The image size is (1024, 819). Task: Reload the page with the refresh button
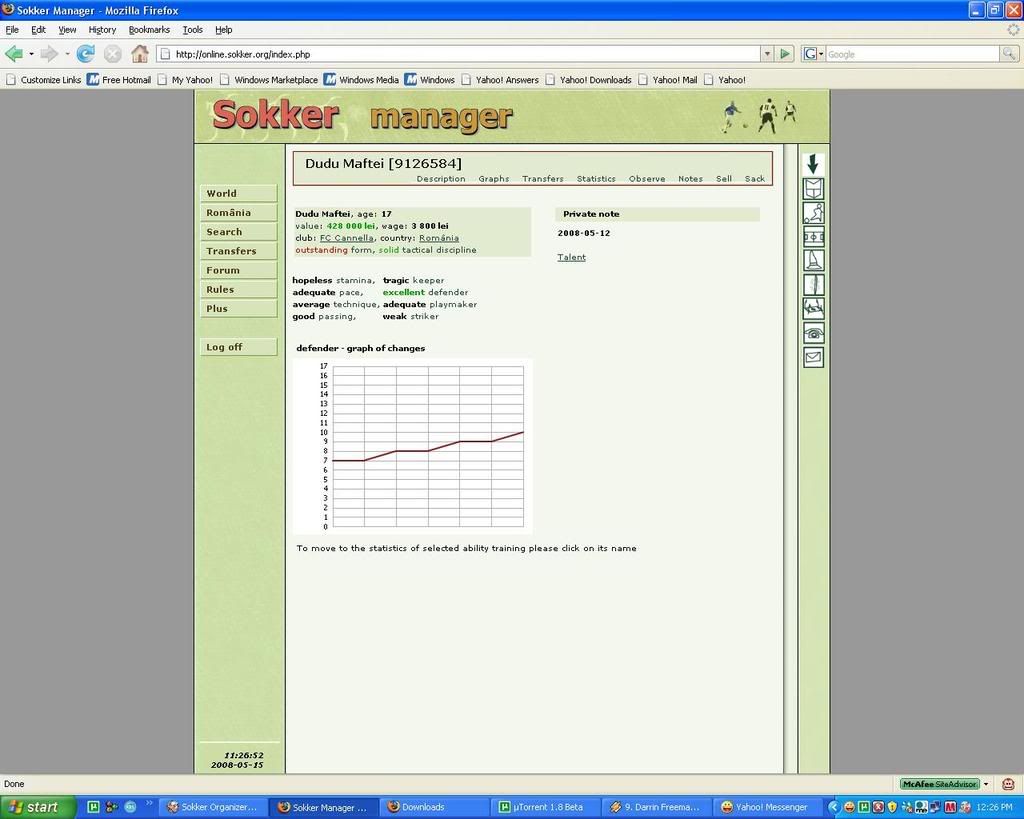[x=86, y=54]
